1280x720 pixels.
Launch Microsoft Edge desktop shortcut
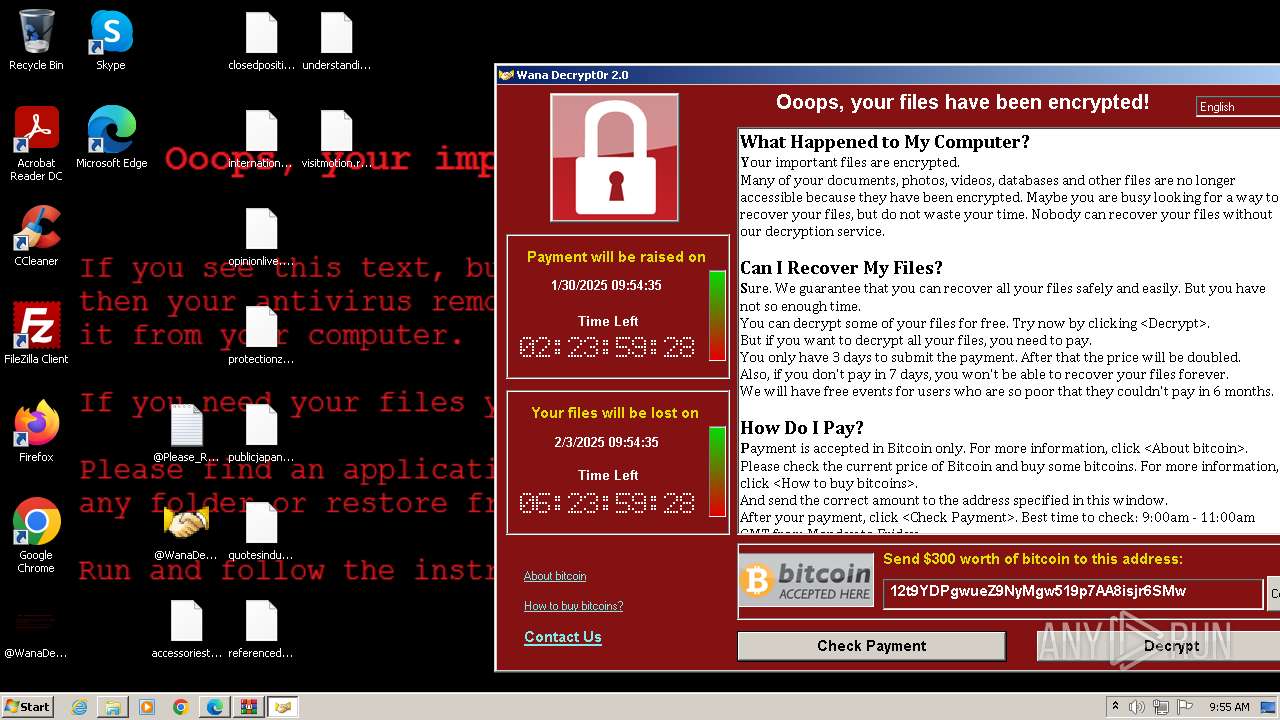(111, 138)
